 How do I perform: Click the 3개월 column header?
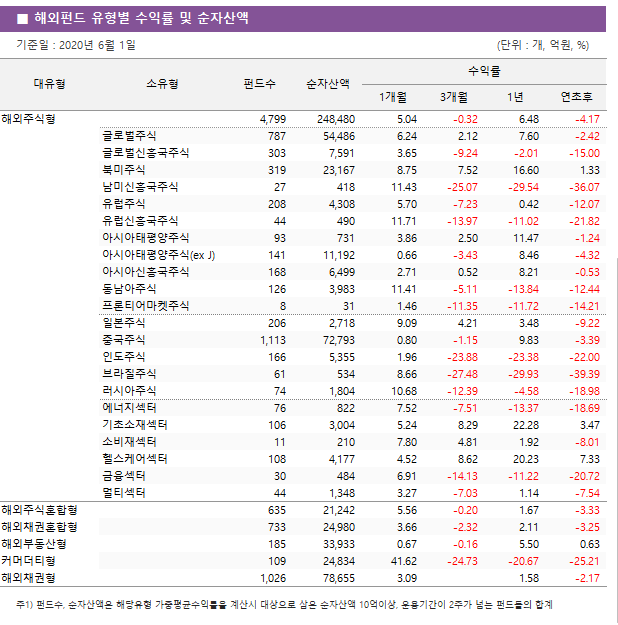tap(454, 97)
